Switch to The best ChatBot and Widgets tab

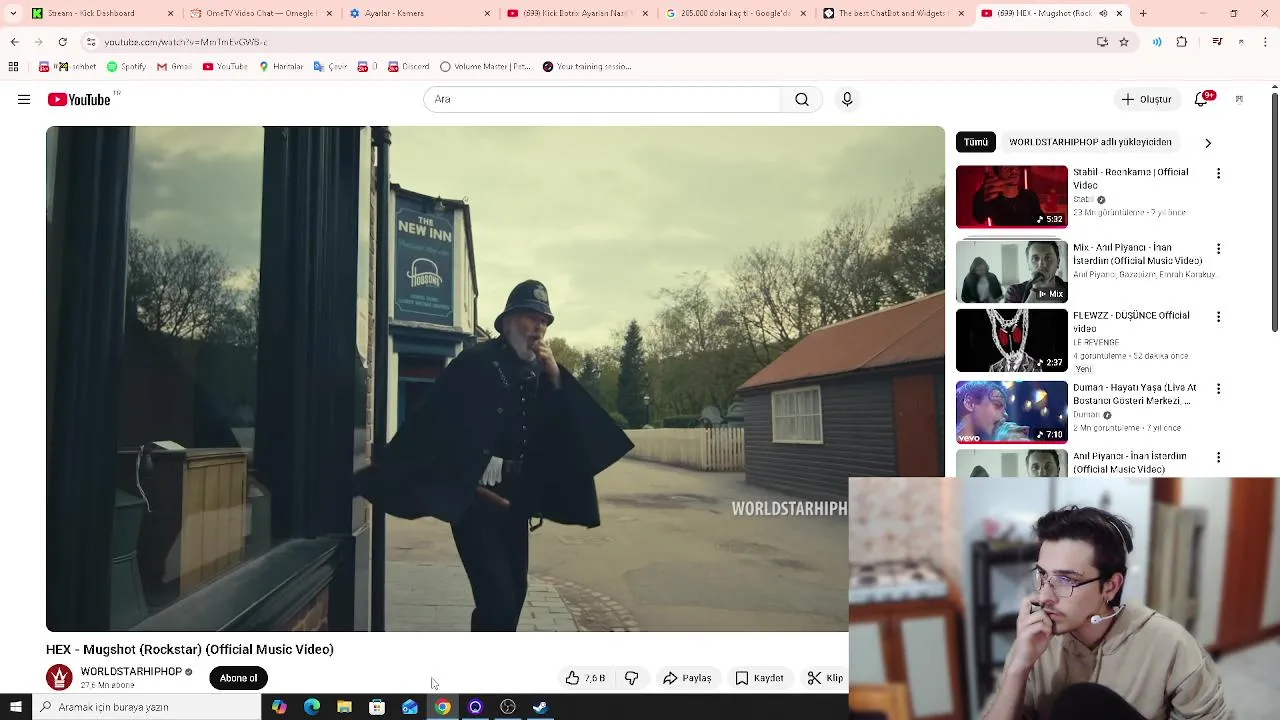(894, 13)
